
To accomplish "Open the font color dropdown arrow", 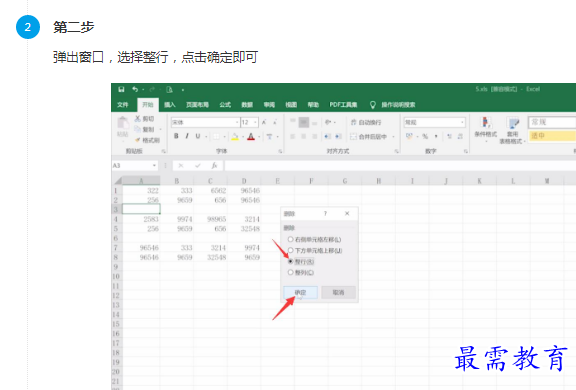I will (259, 137).
